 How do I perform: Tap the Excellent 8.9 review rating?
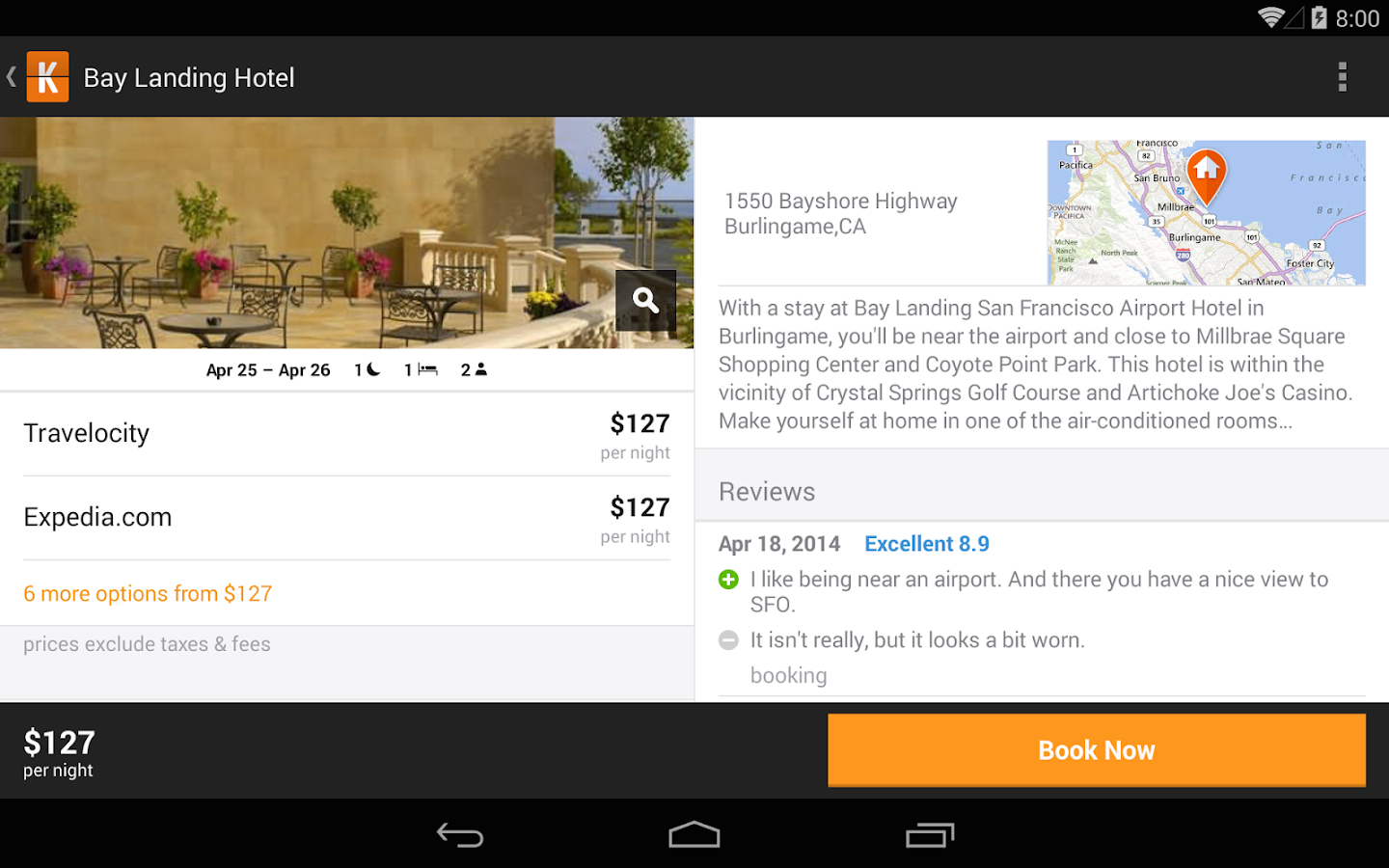coord(926,544)
